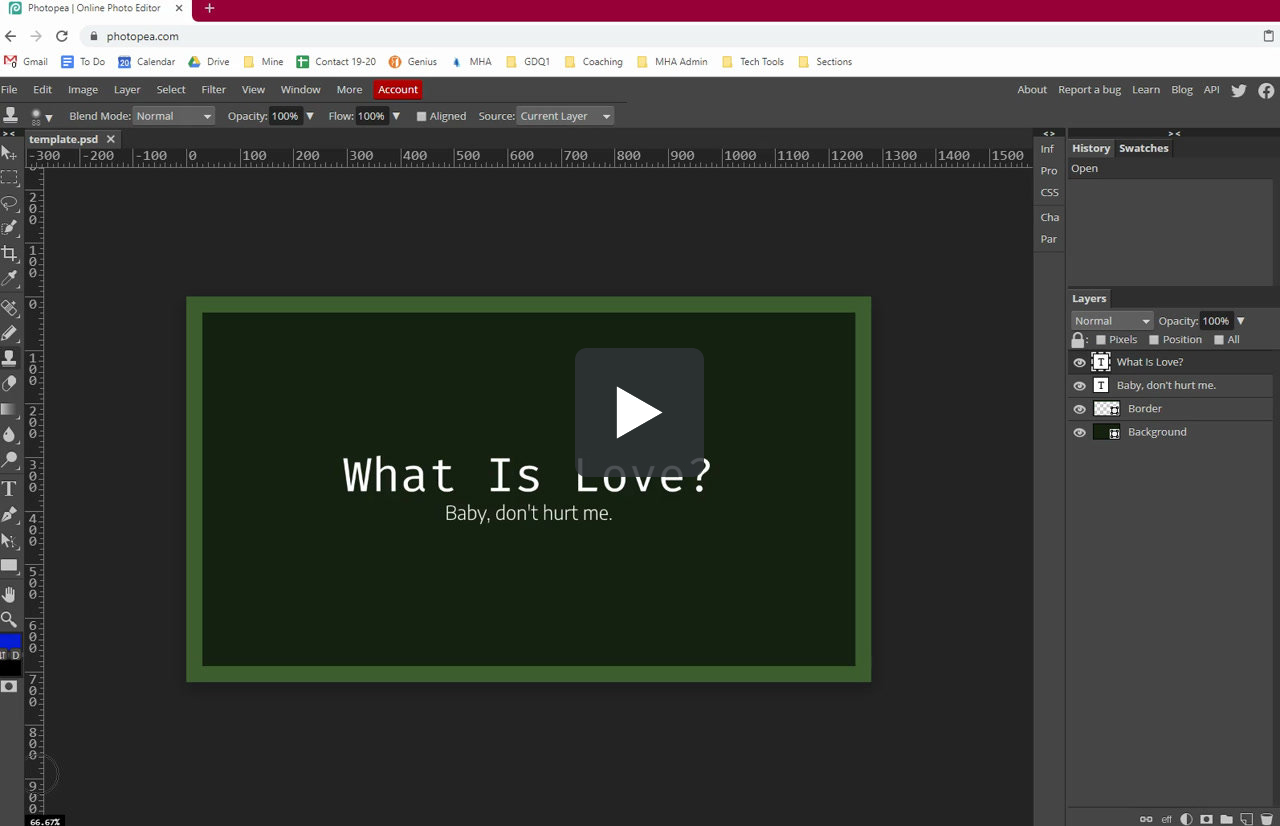Select the Crop tool

(x=9, y=254)
